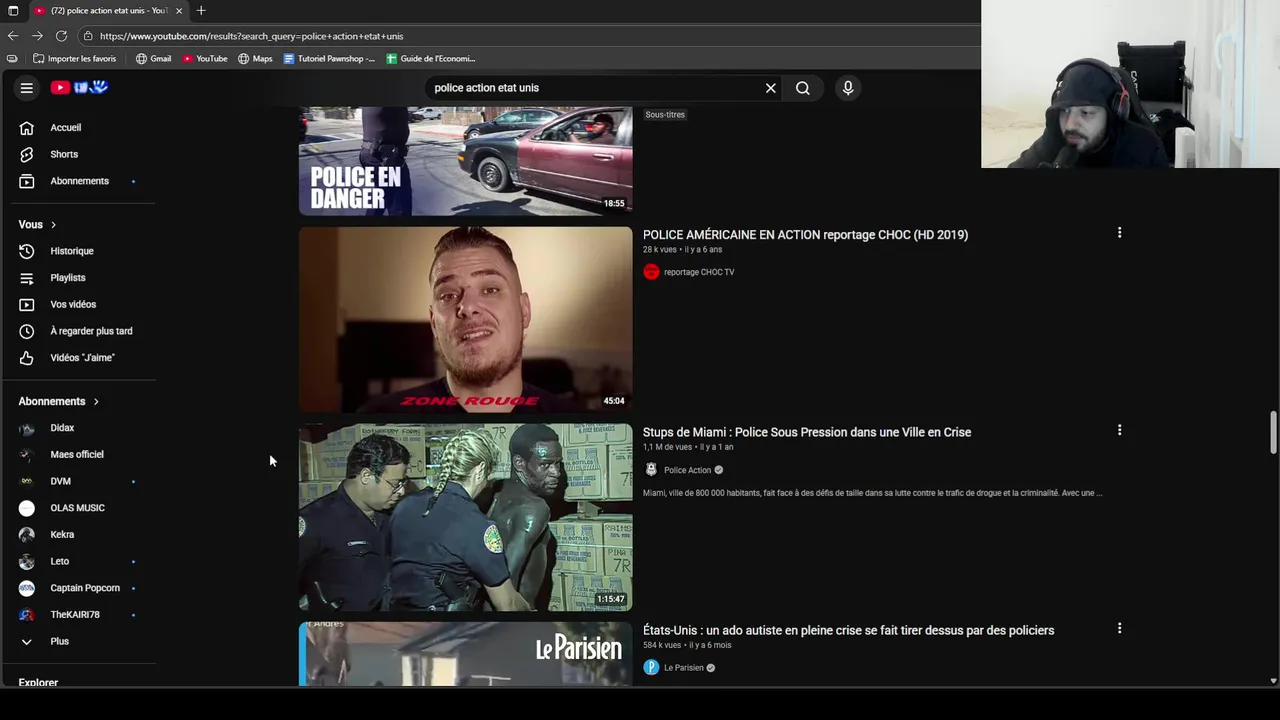Open Guide de l'Economi bookmark
The image size is (1280, 720).
point(431,59)
